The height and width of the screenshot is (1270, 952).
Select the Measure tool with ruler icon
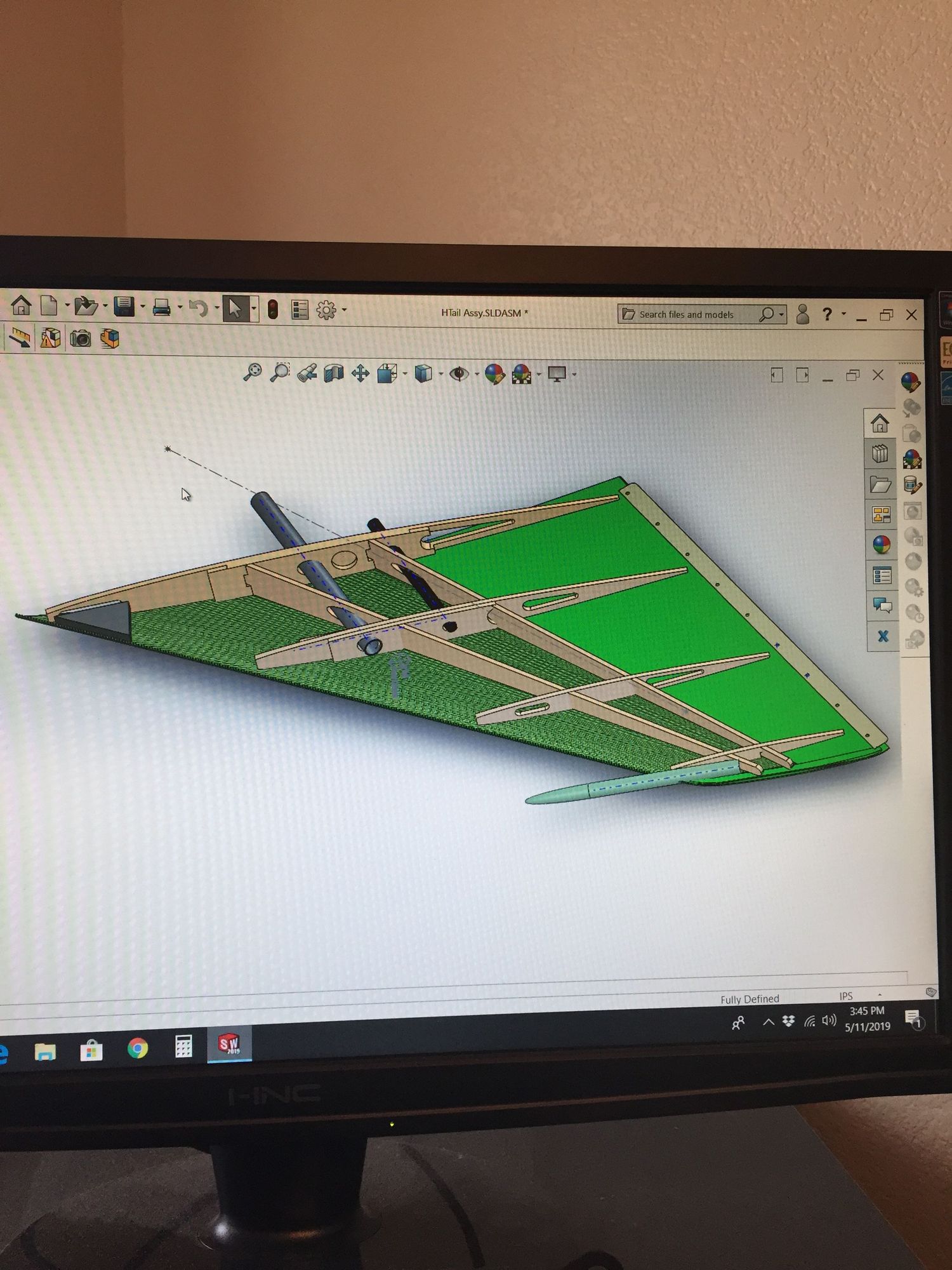click(x=20, y=338)
